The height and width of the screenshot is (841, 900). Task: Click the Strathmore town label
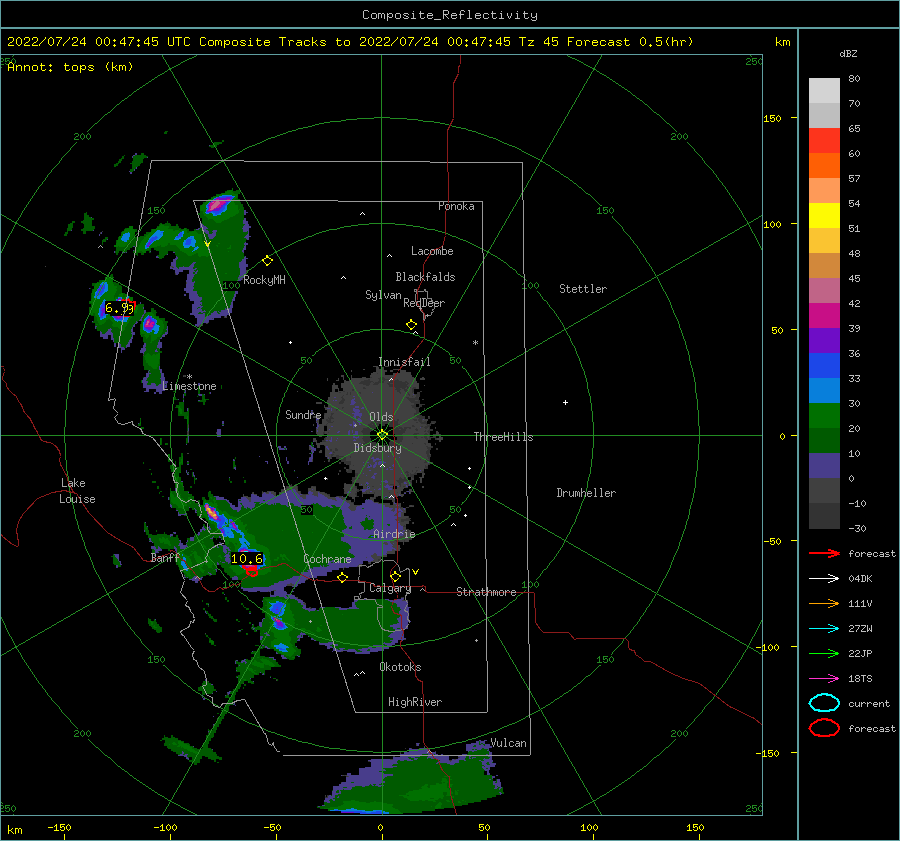(486, 592)
